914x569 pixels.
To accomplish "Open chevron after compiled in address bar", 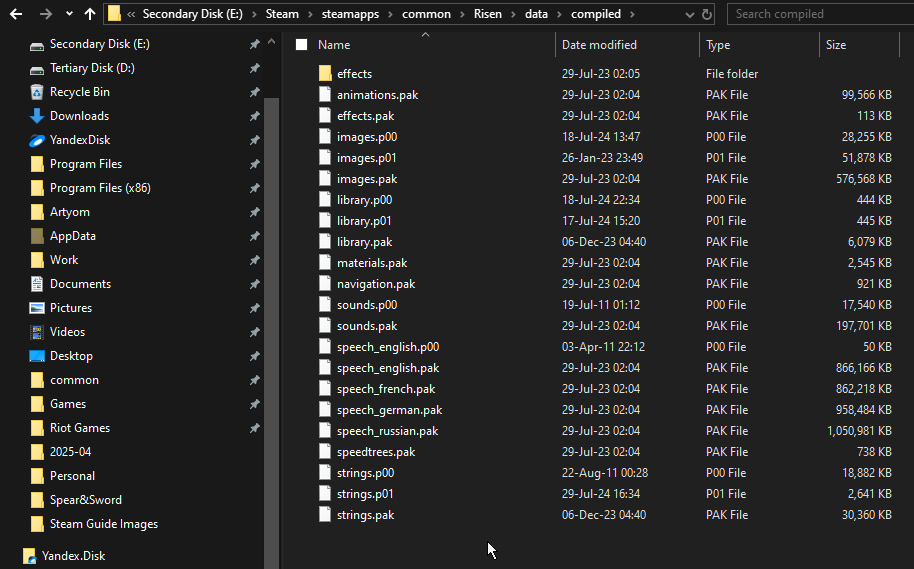I will (632, 14).
